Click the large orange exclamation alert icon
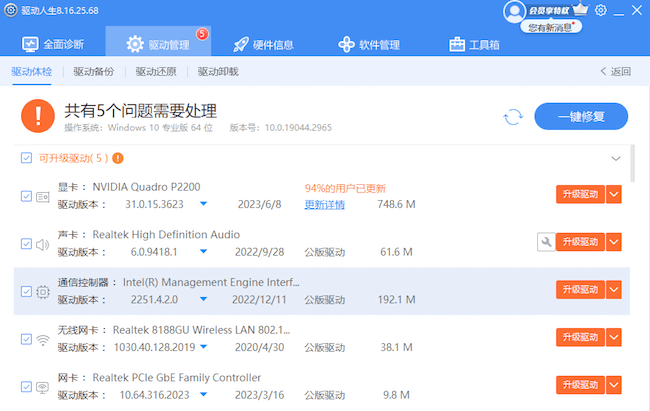The width and height of the screenshot is (650, 411). [x=38, y=116]
